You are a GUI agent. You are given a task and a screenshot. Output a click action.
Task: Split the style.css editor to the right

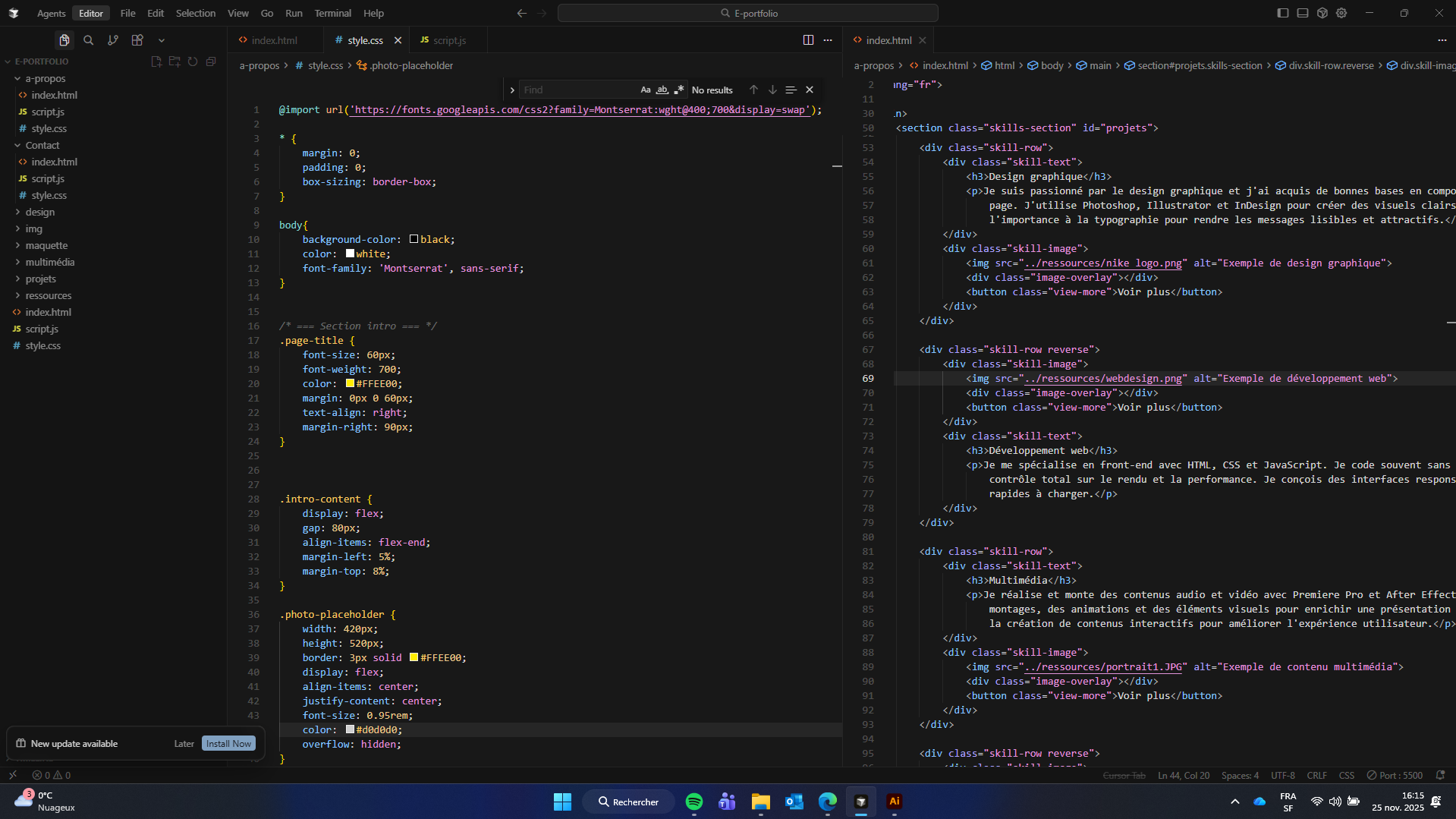coord(808,40)
